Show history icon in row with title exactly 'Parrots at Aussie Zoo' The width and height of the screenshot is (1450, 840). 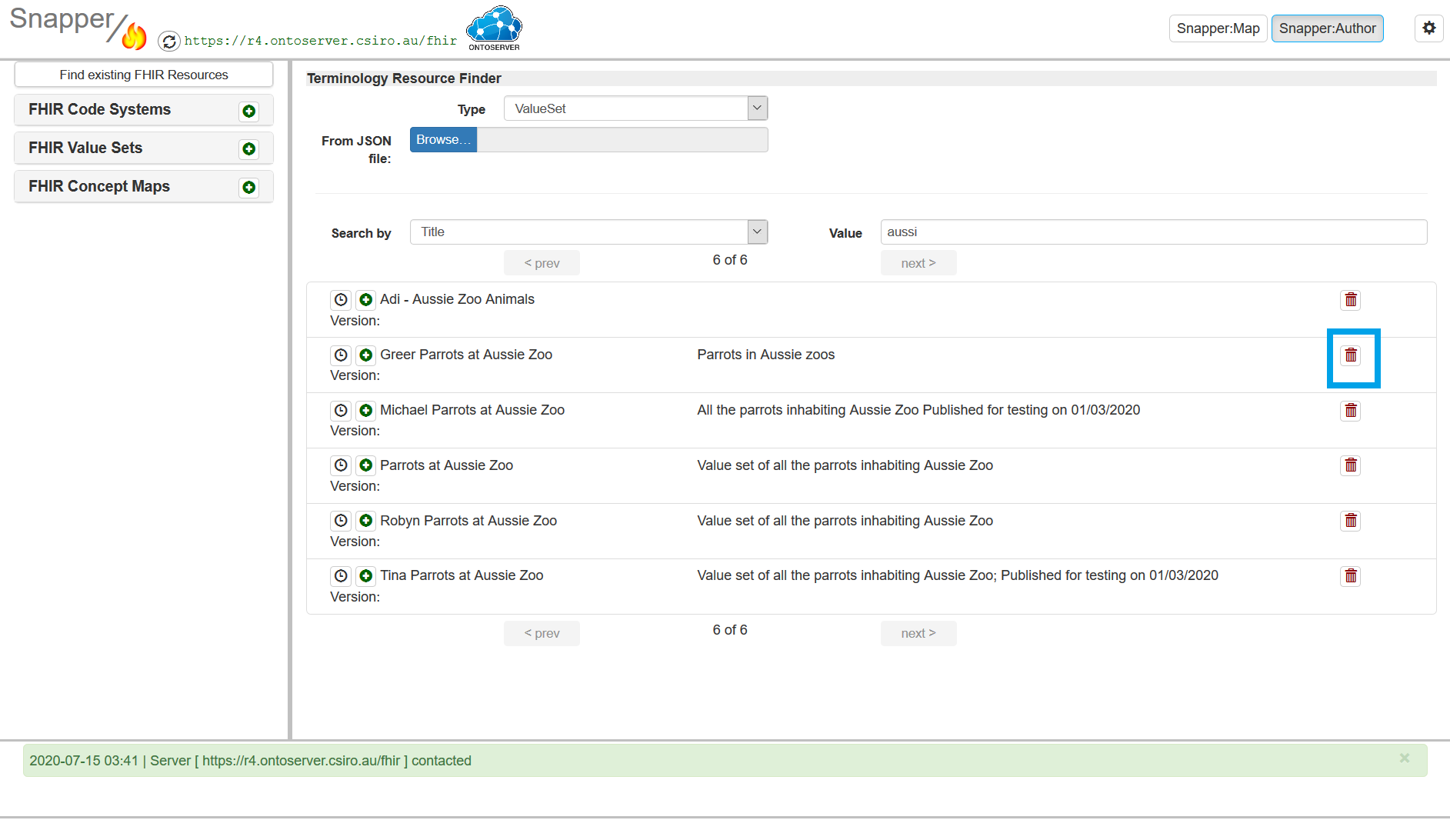click(341, 465)
